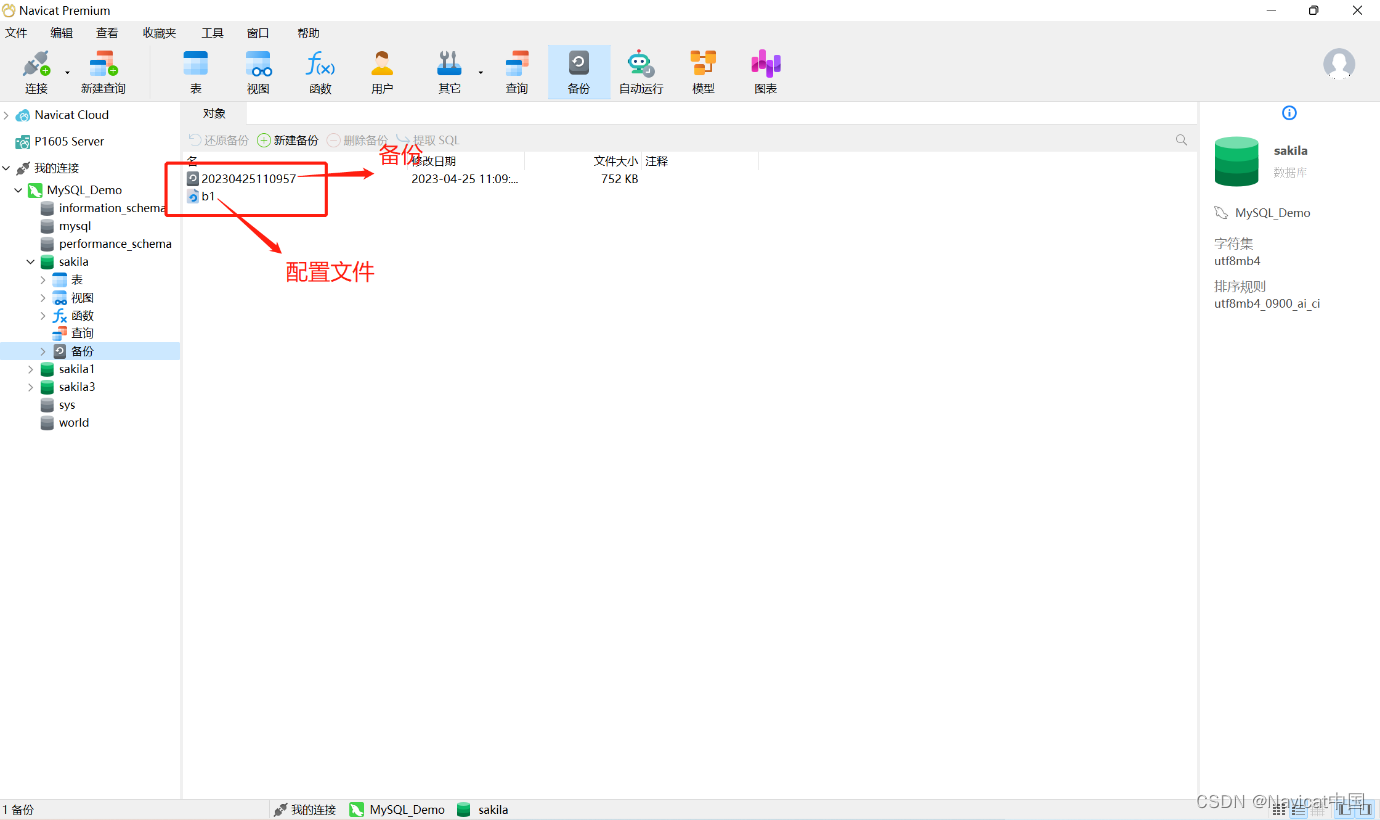Switch to detail table view mode
The height and width of the screenshot is (820, 1380).
[1318, 809]
